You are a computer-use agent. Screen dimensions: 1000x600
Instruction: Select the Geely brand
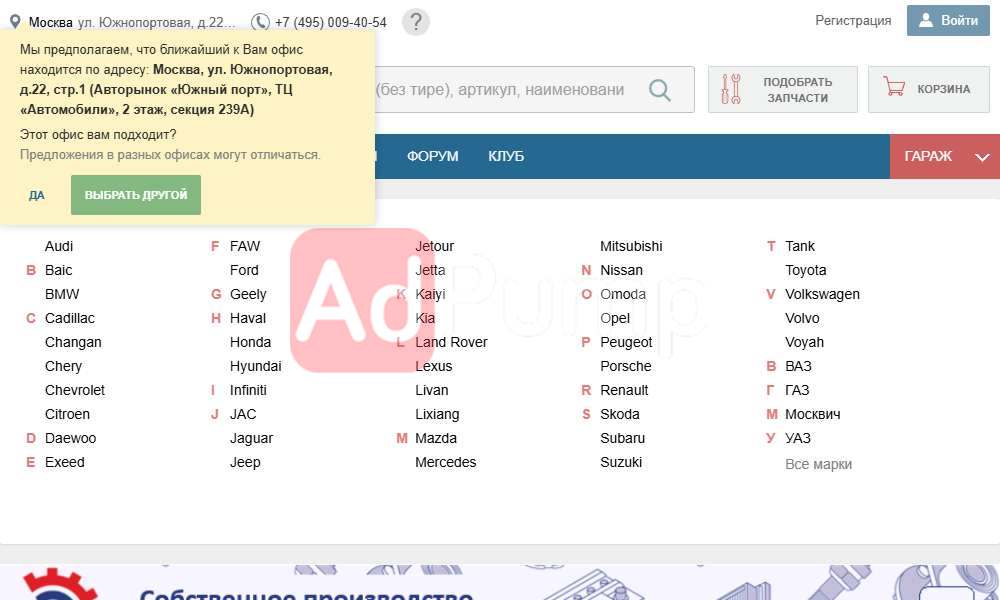coord(248,295)
